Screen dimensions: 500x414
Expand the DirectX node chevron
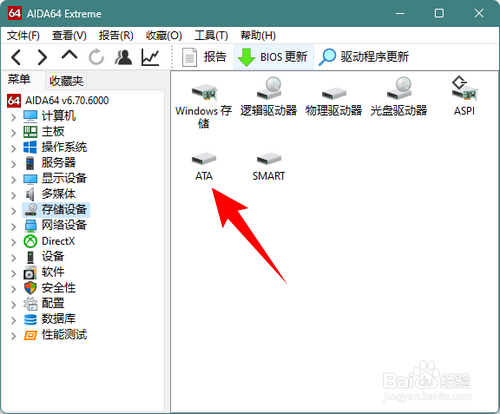click(13, 242)
